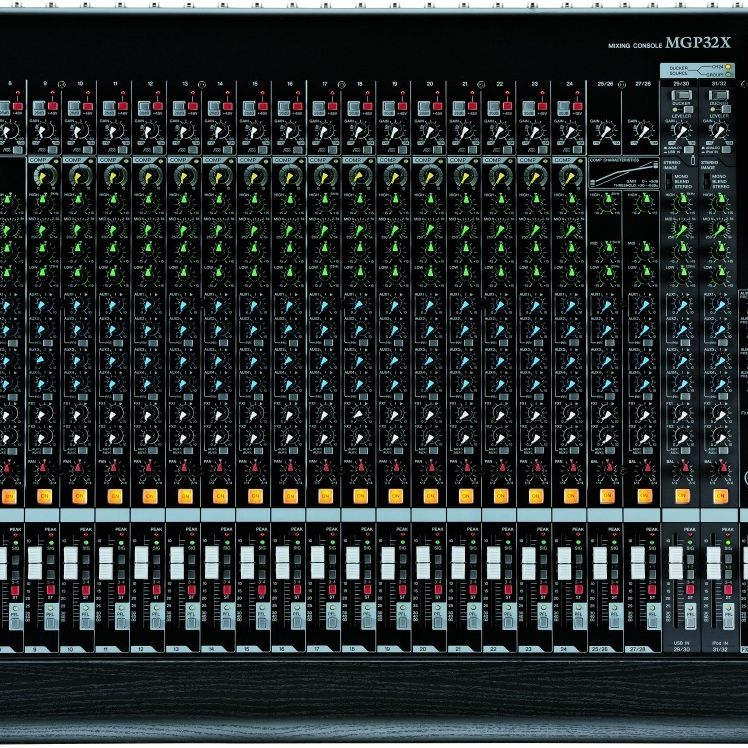
Task: Toggle the channel 17 ON button
Action: click(x=325, y=496)
